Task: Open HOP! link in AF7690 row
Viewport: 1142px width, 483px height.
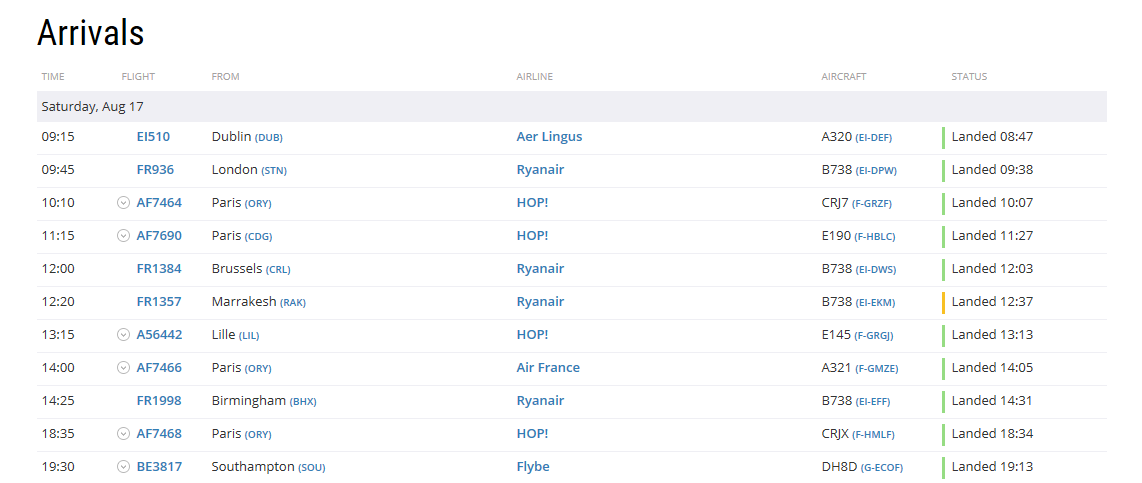Action: pyautogui.click(x=532, y=235)
